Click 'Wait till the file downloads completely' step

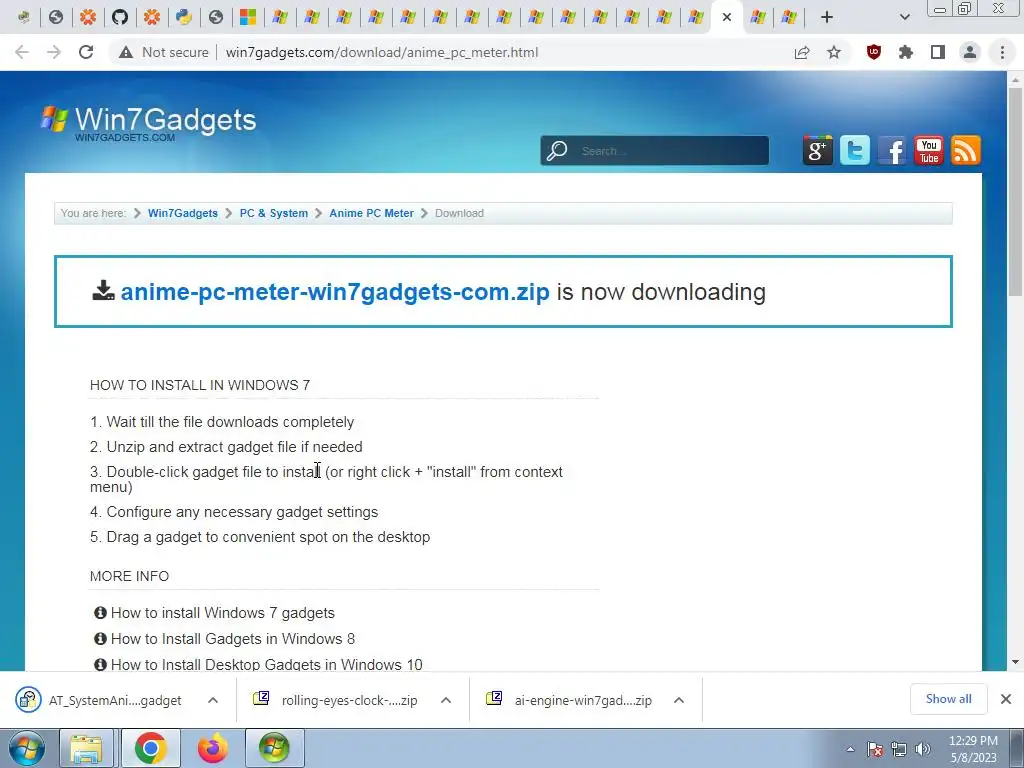[x=222, y=423]
